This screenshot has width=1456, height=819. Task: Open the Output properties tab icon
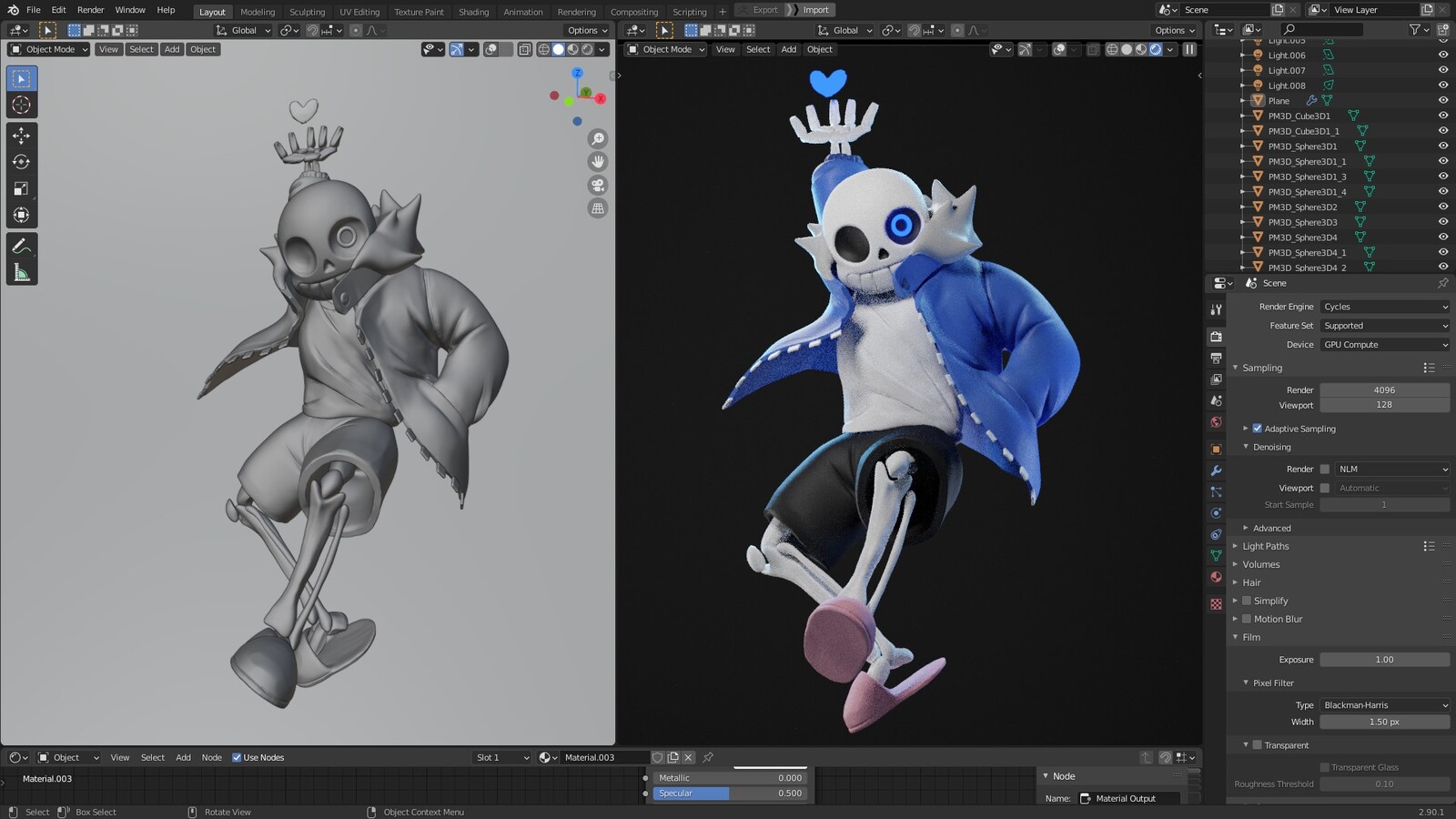click(1216, 359)
